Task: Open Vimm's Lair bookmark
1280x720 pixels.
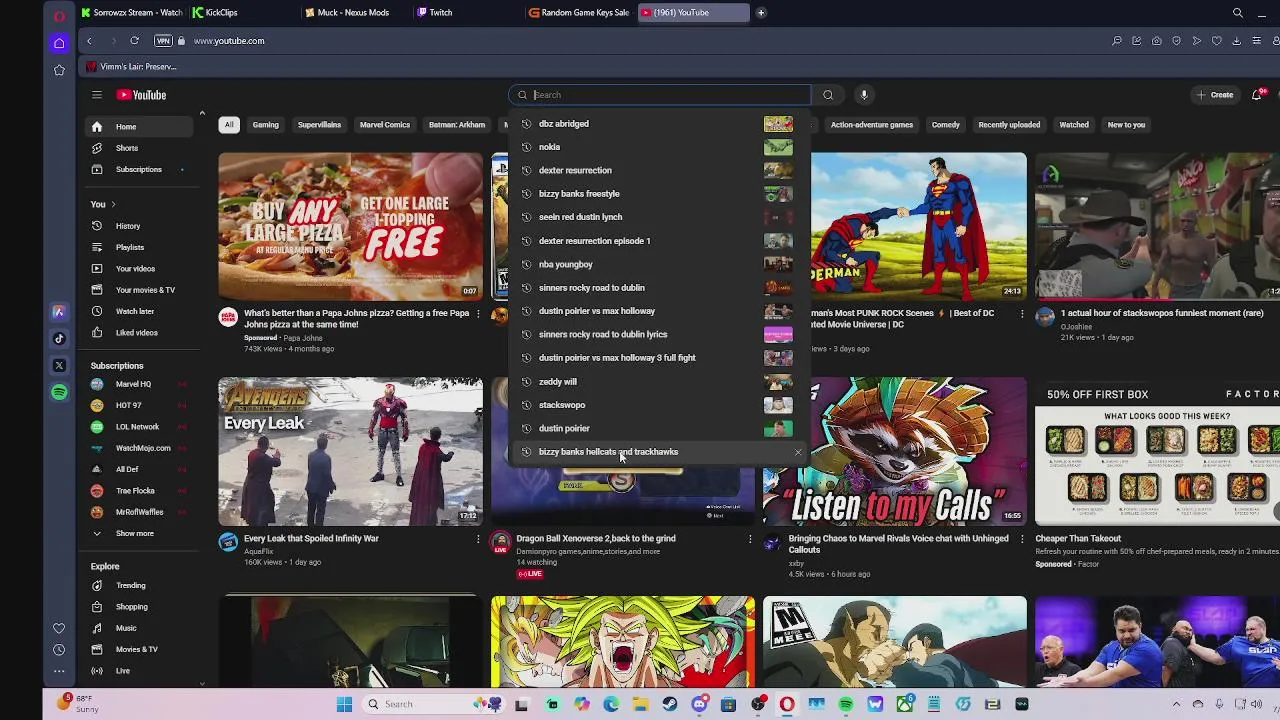Action: coord(131,67)
